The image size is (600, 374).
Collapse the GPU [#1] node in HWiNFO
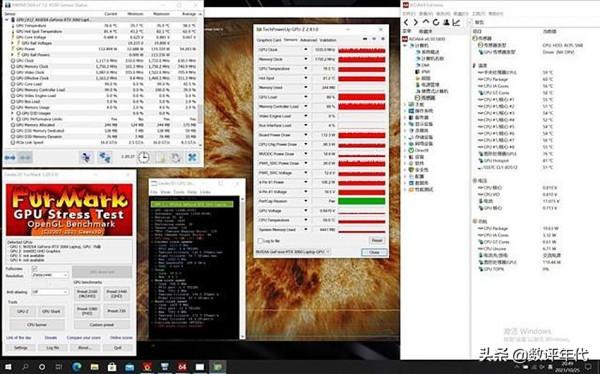pyautogui.click(x=7, y=20)
